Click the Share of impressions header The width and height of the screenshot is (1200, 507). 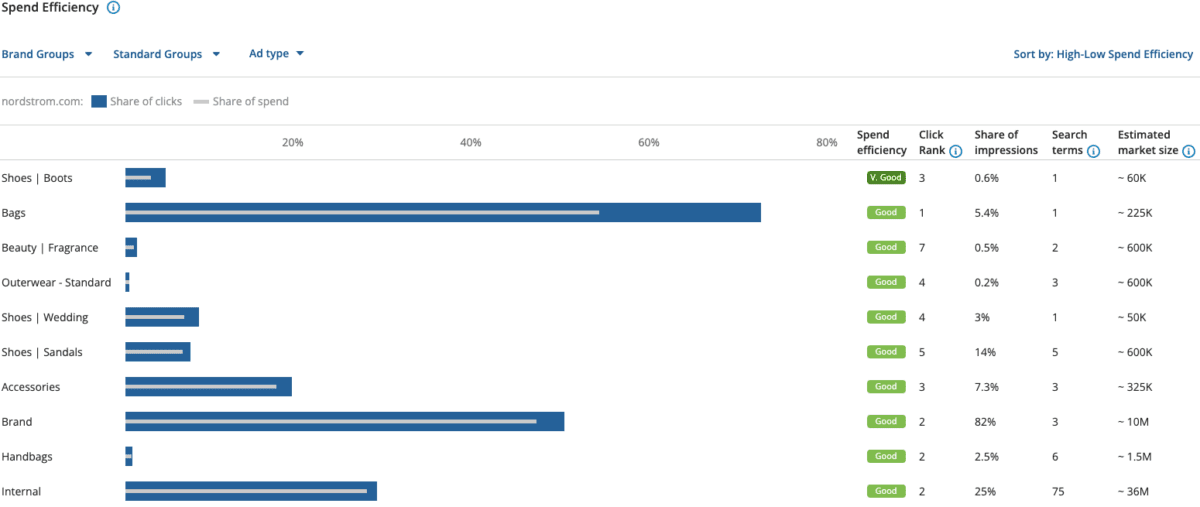click(x=1006, y=143)
